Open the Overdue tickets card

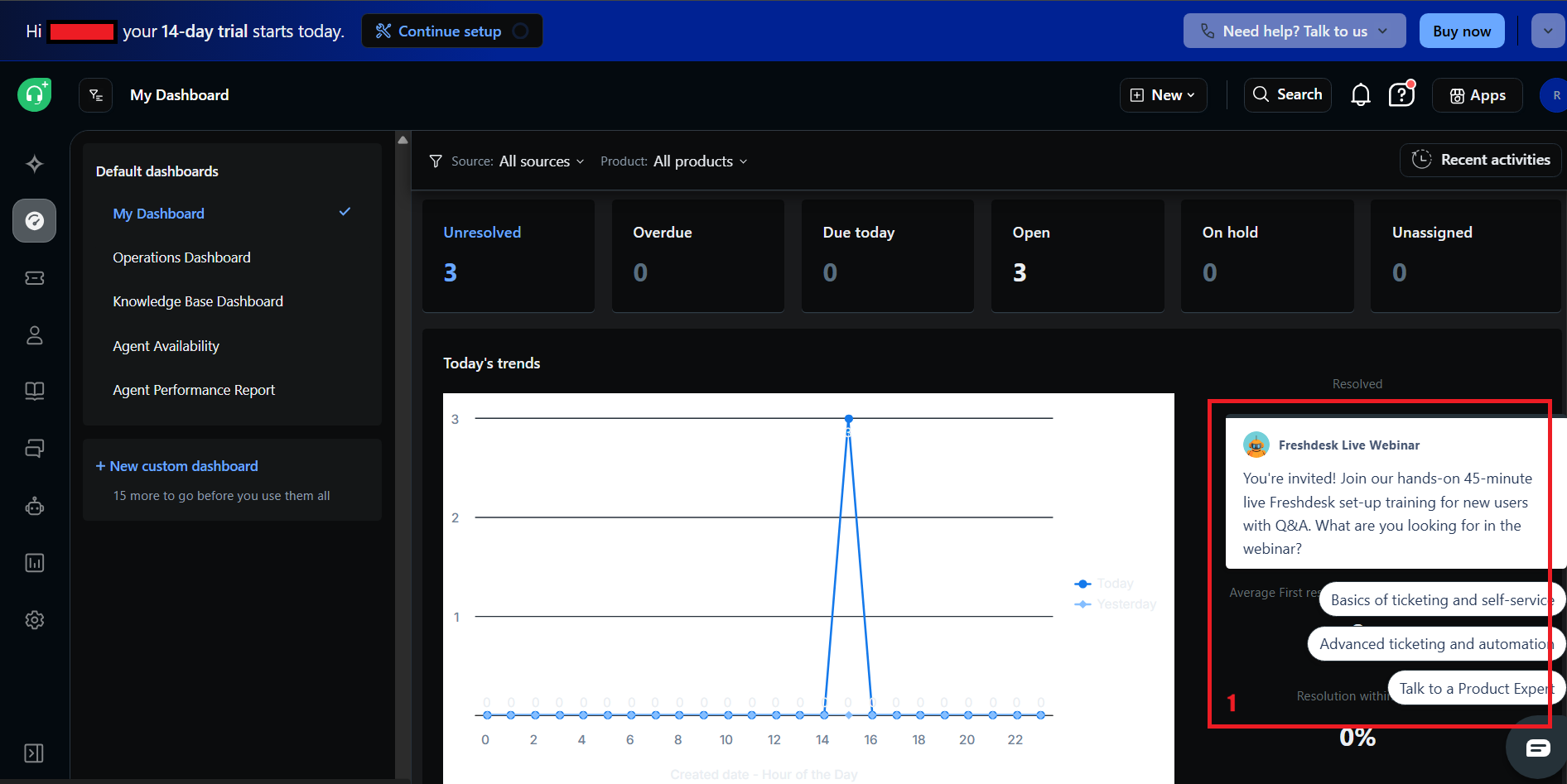pos(698,256)
